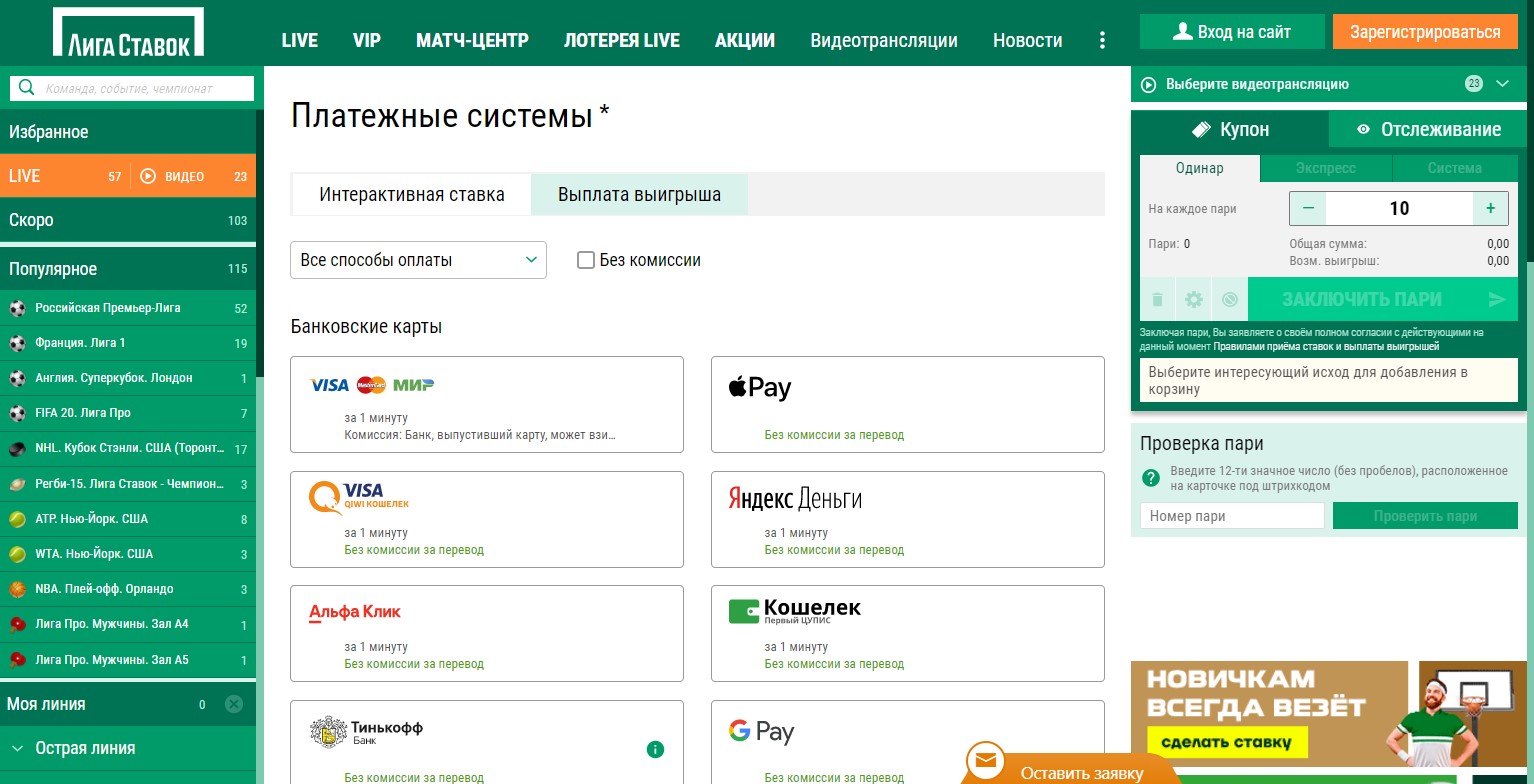Select the Отслеживание tab
Screen dimensions: 1534x784
[1428, 130]
